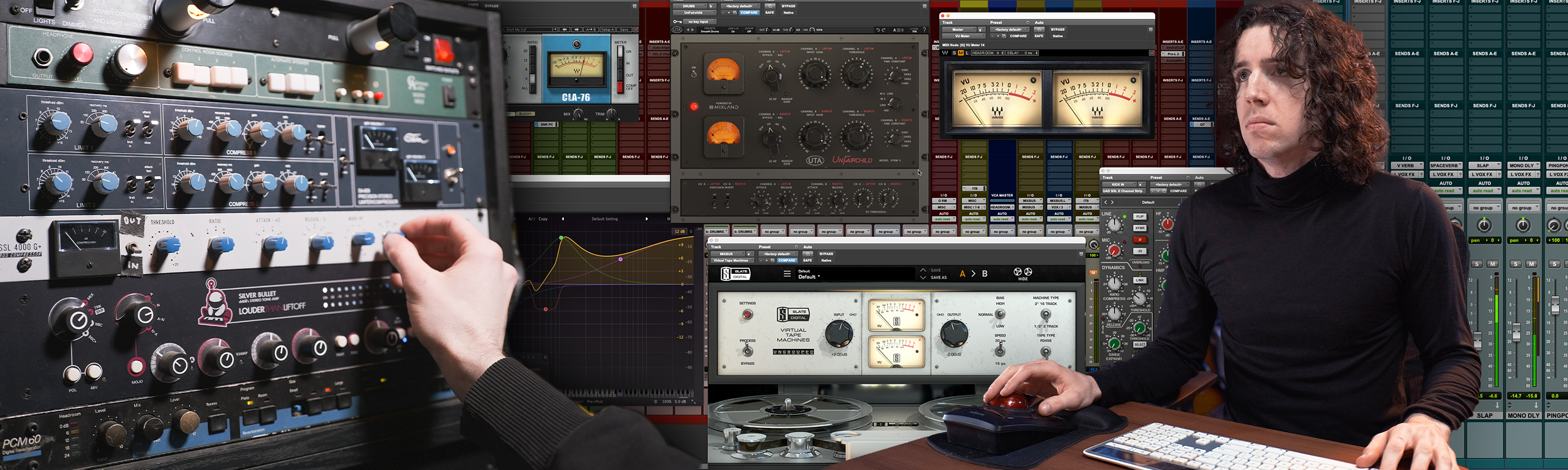Click Copy button in the EQ plugin header

543,219
